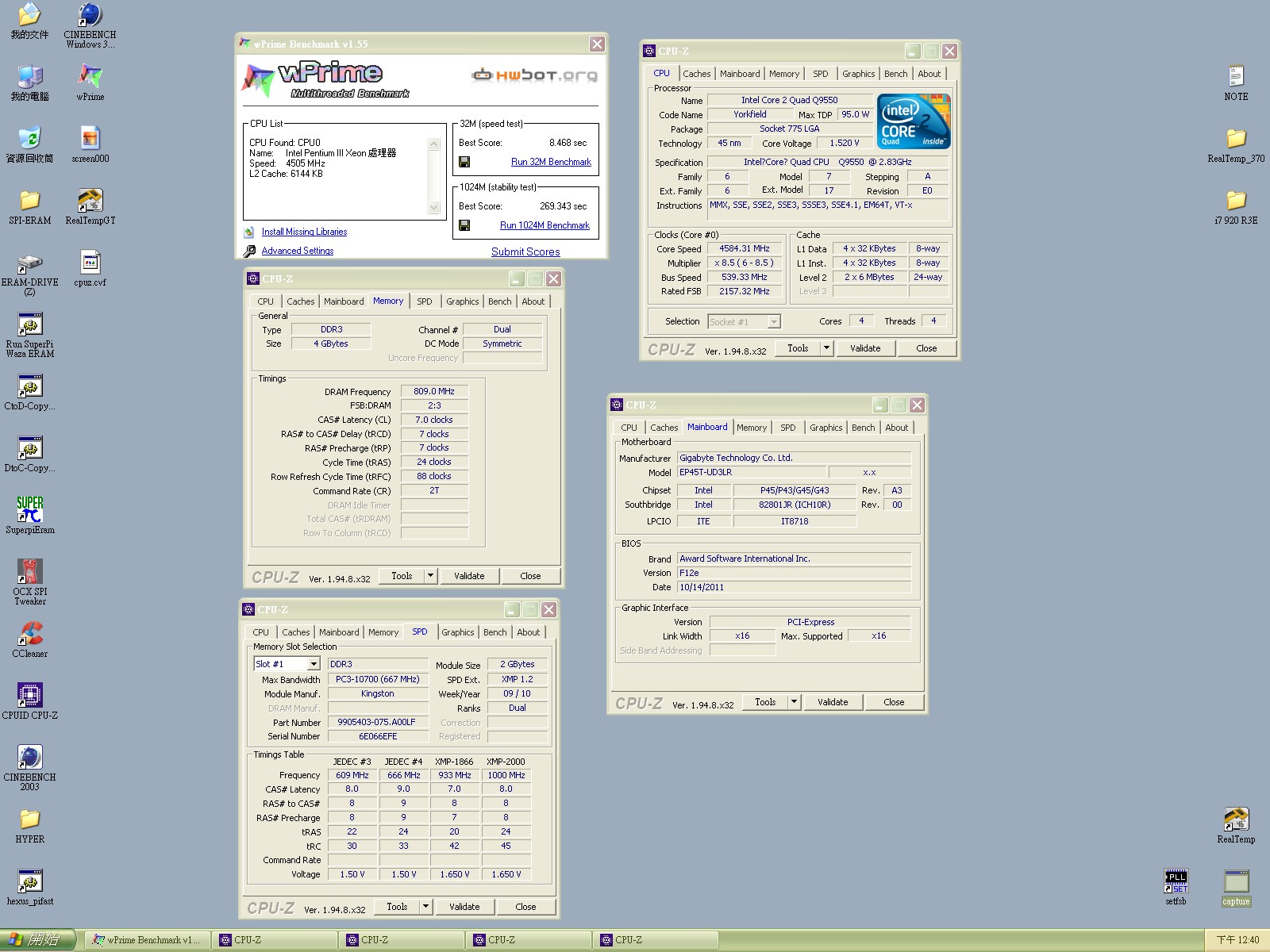Open the Start button on taskbar
This screenshot has height=952, width=1270.
(x=37, y=940)
